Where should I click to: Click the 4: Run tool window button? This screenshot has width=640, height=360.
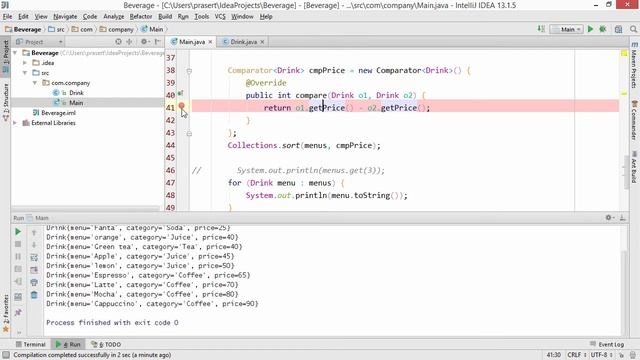(68, 344)
